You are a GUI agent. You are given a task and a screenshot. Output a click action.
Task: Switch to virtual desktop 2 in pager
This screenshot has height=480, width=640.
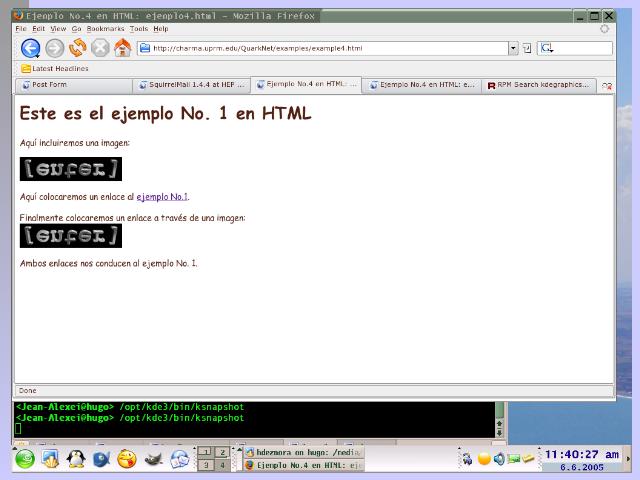point(224,453)
